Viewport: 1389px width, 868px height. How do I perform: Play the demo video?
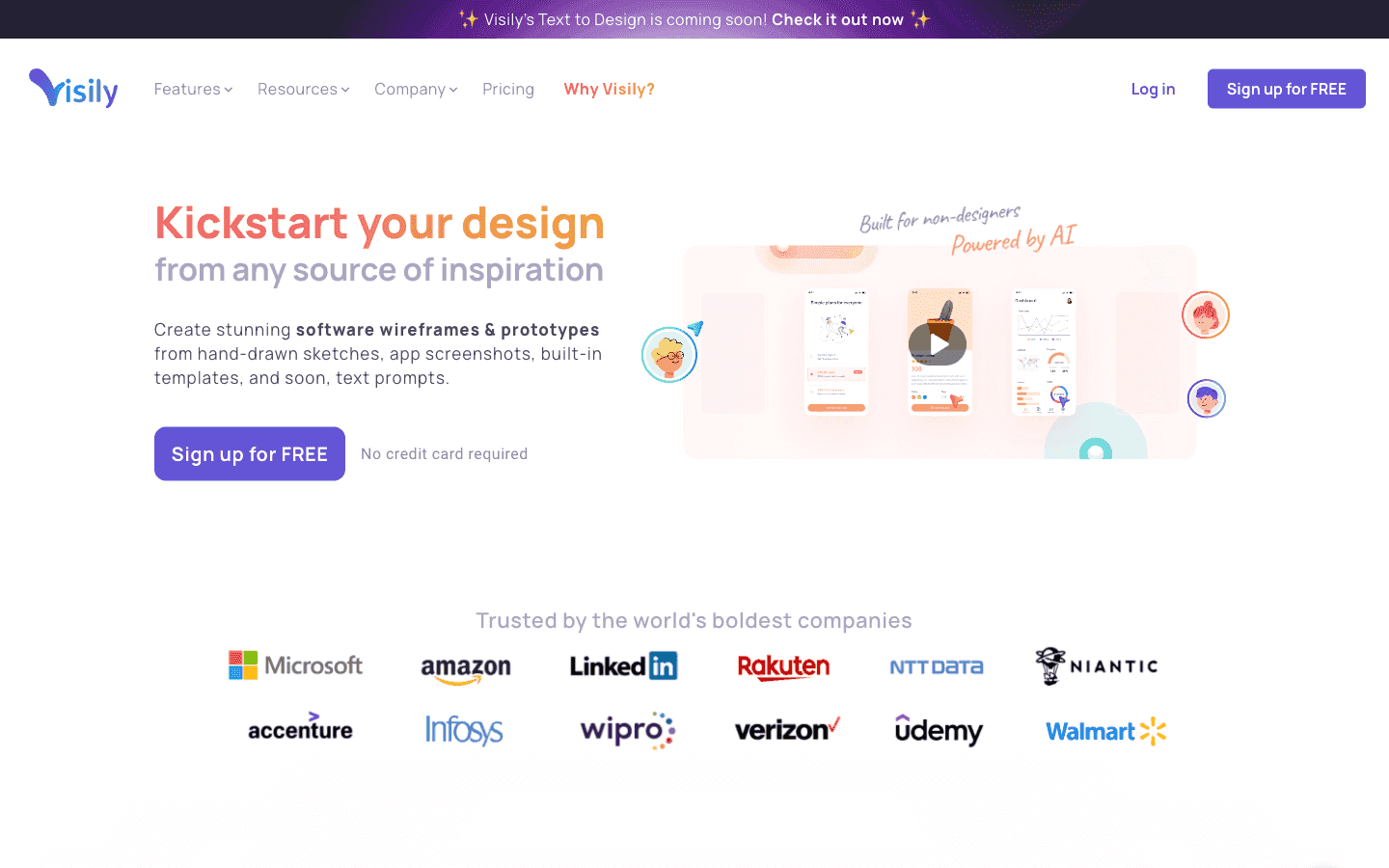point(938,344)
